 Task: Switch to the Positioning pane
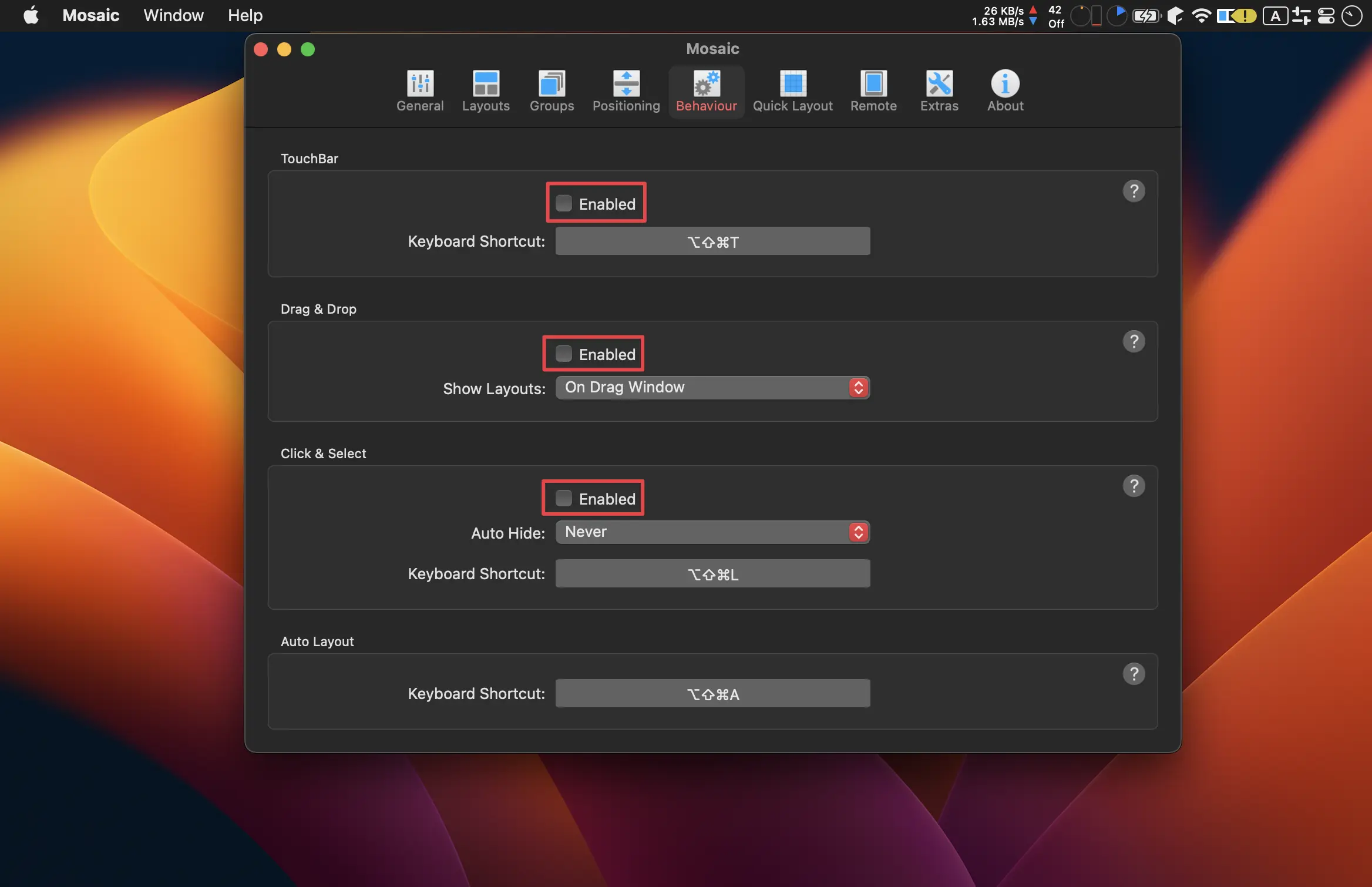coord(626,92)
